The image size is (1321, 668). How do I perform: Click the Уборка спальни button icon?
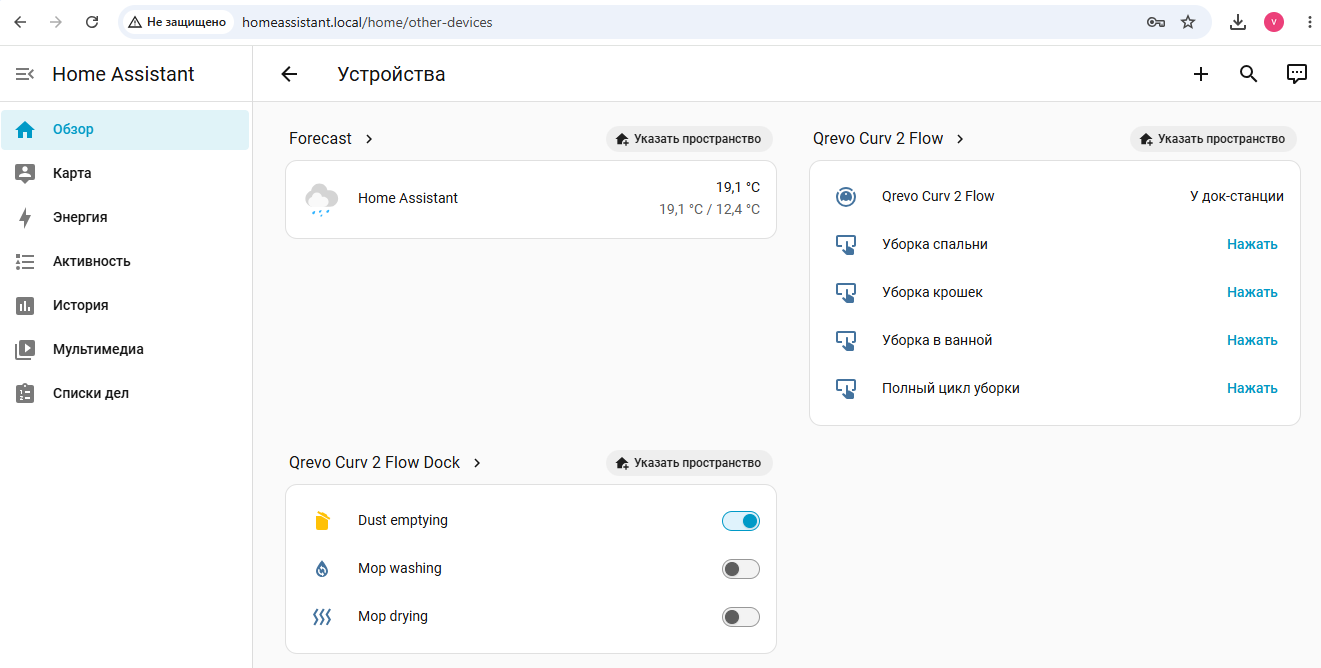845,245
